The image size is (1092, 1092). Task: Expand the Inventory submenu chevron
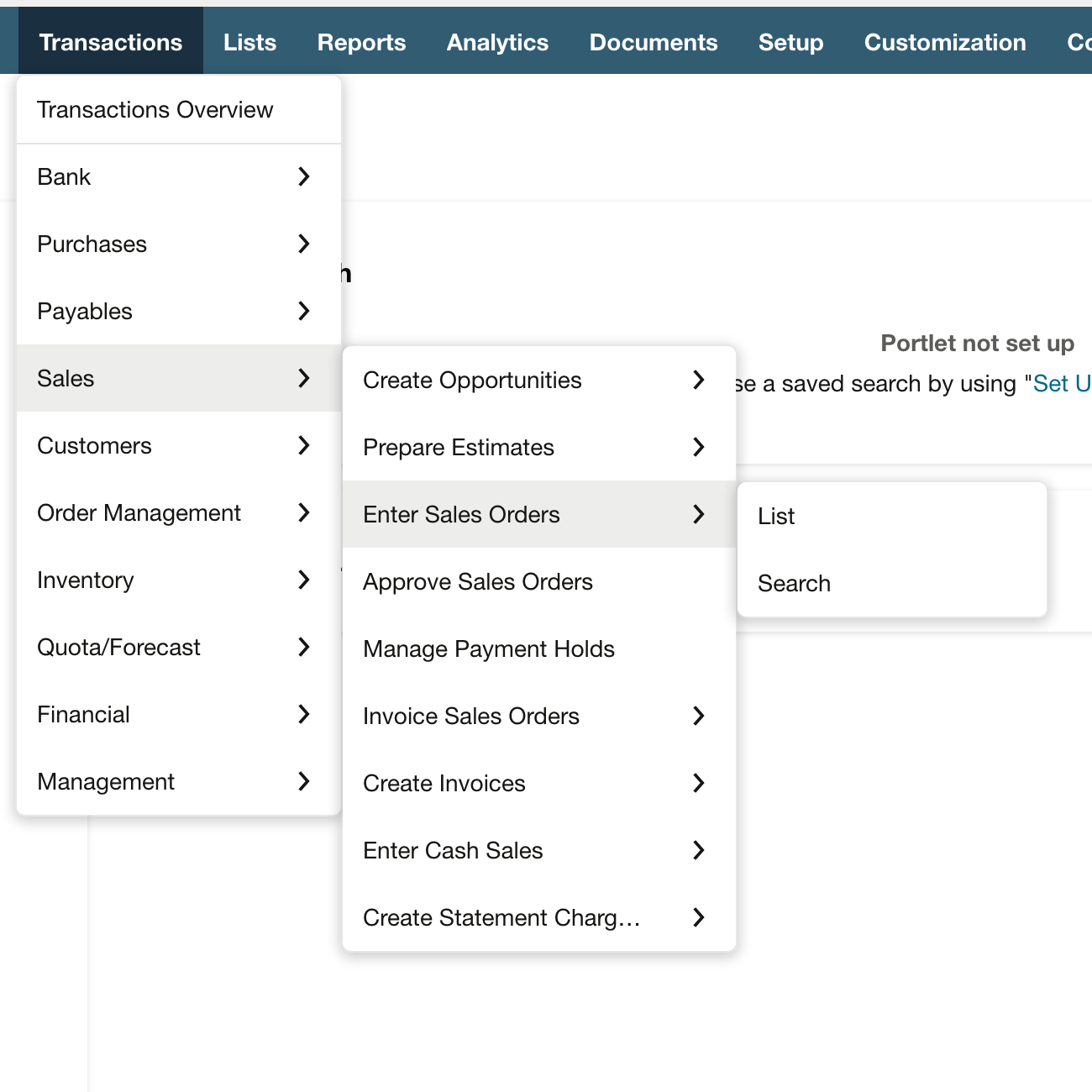pyautogui.click(x=304, y=580)
